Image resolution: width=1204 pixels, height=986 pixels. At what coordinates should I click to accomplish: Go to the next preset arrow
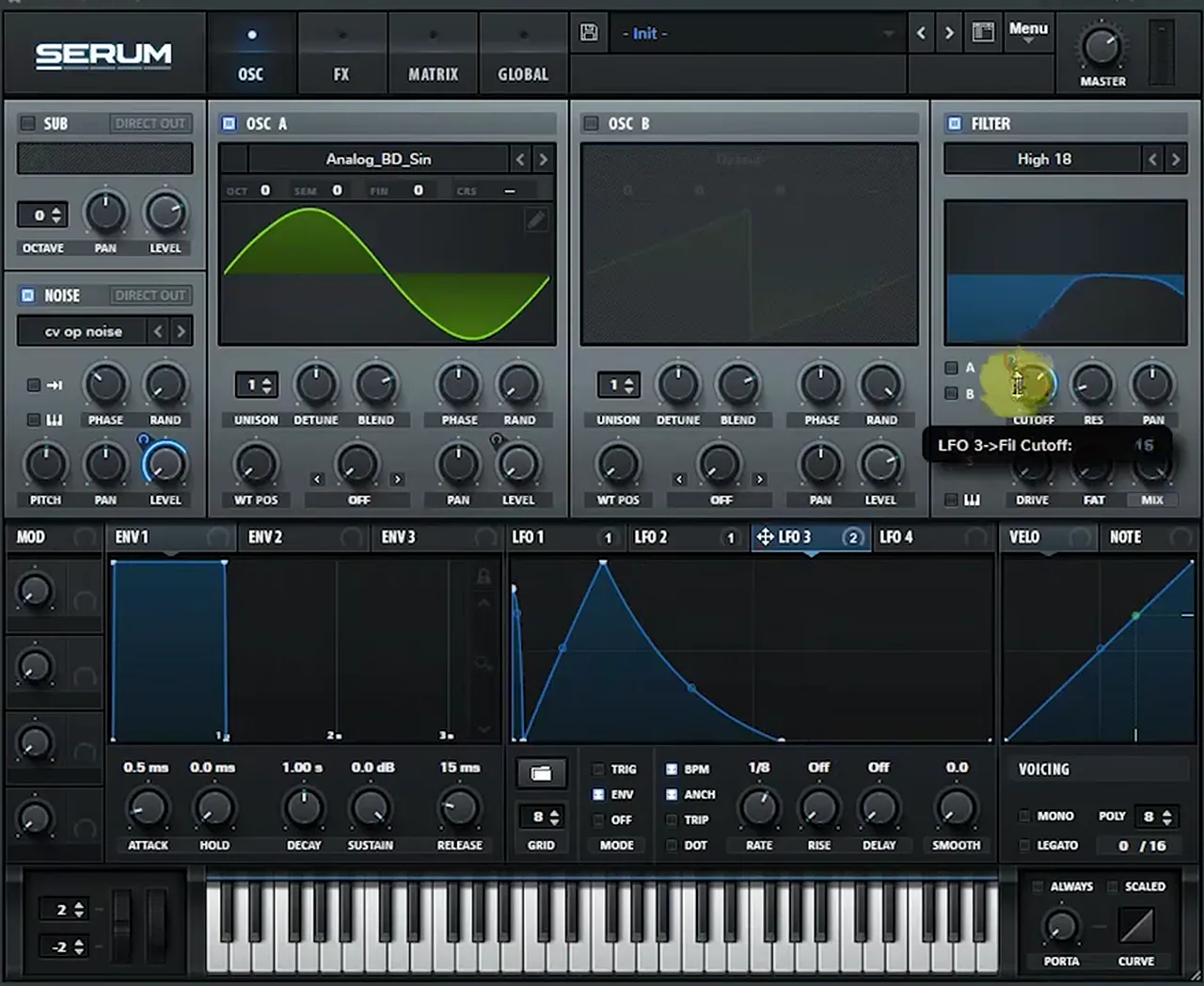(949, 33)
